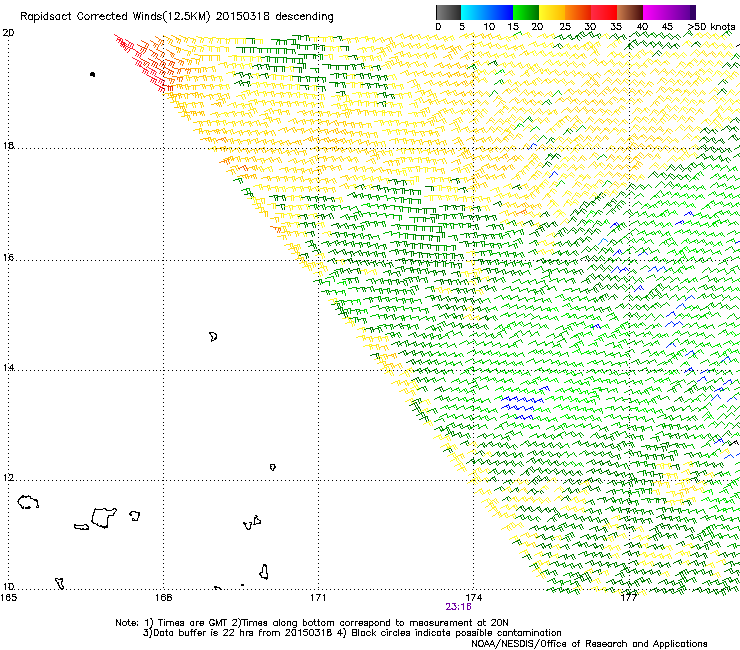Screen dimensions: 740x650
Task: Click the small island outline near 14.5N 169E
Action: [213, 337]
